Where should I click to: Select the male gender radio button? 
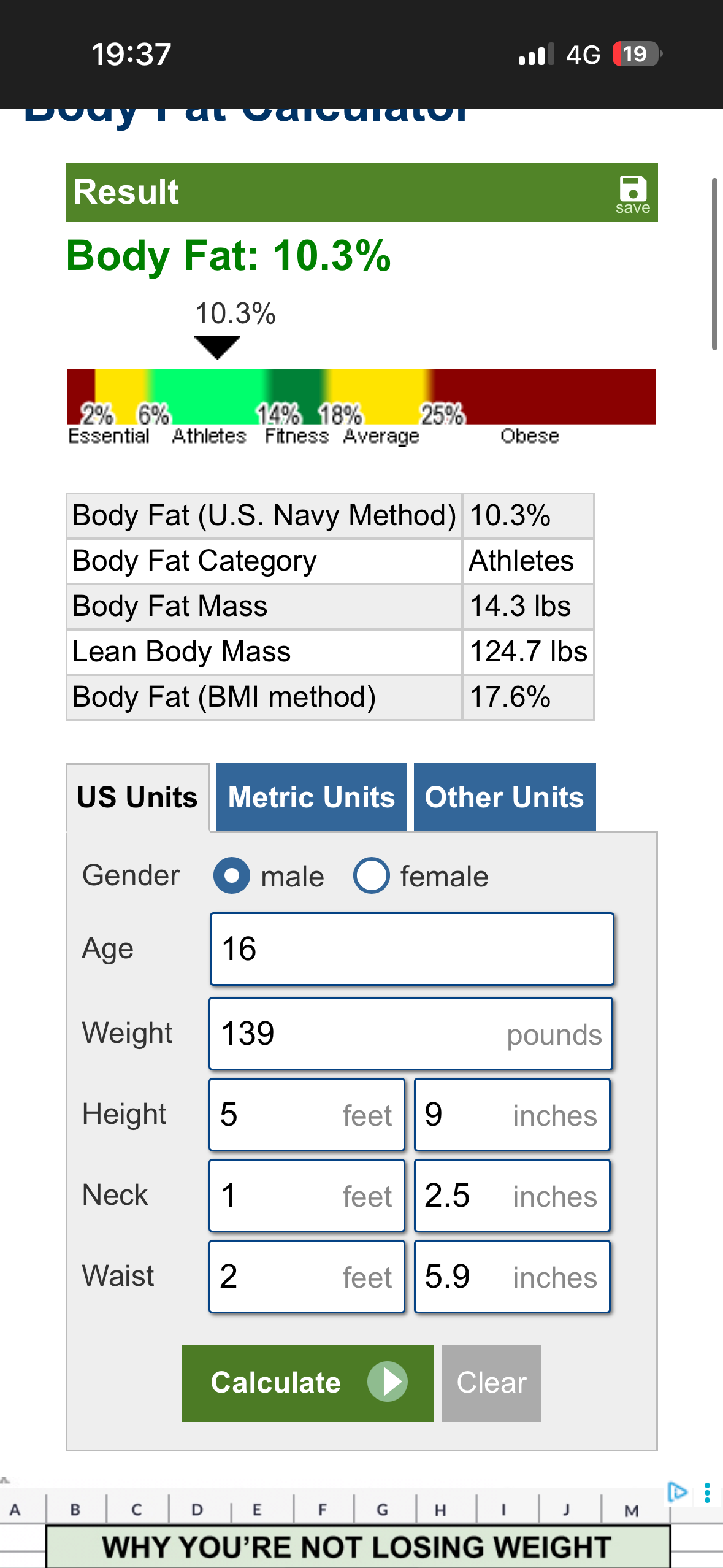point(232,875)
